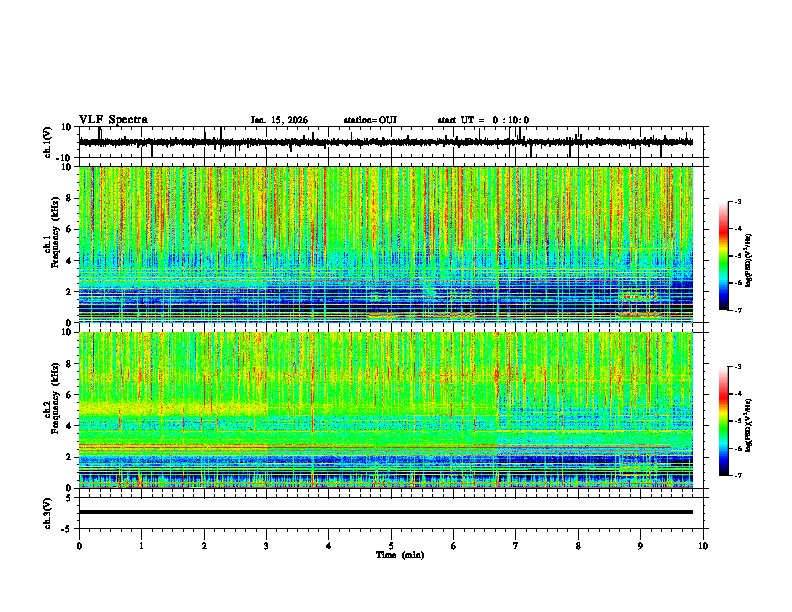792x612 pixels.
Task: Click the x-axis tick label "7"
Action: 516,546
